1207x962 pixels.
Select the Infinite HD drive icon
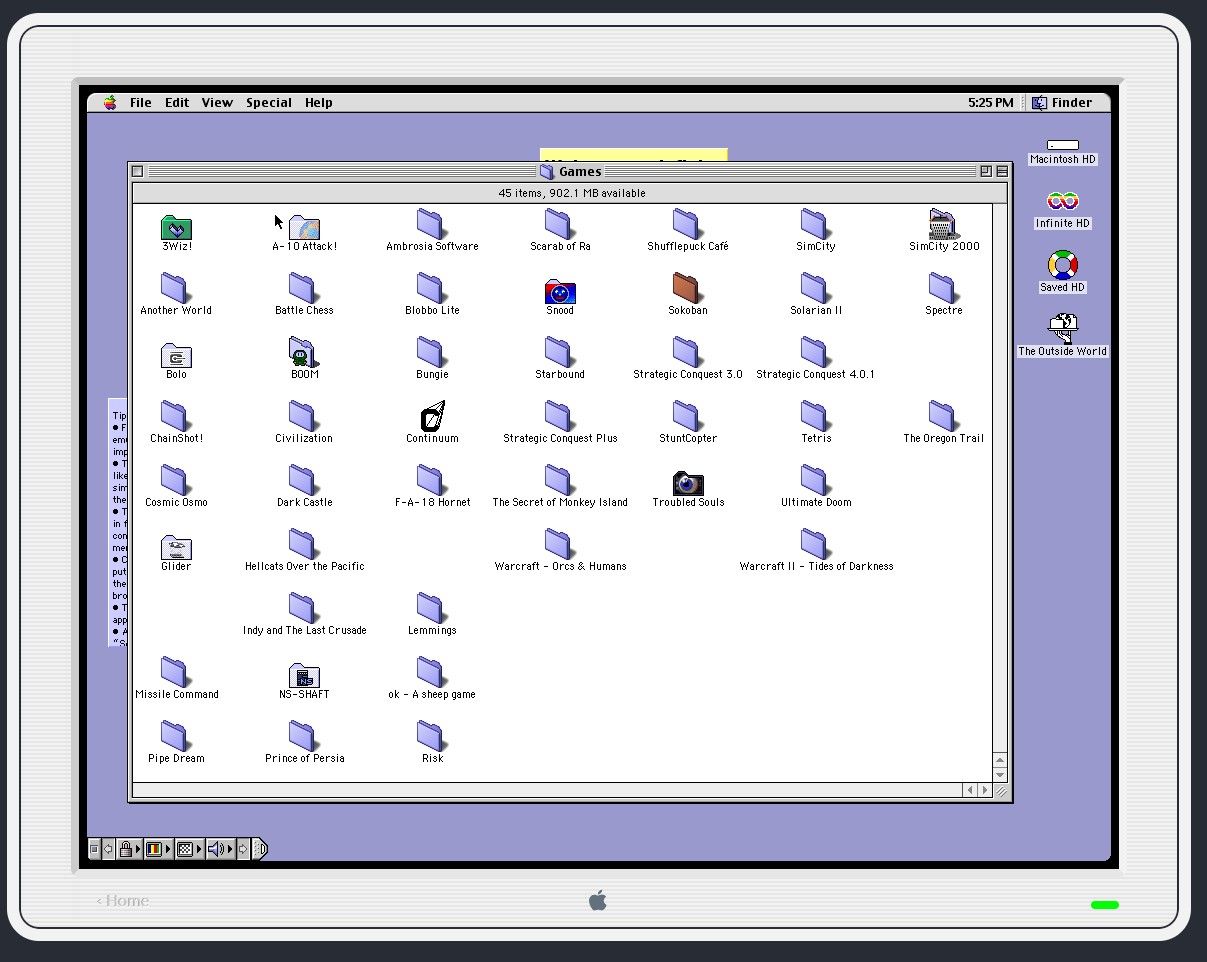(x=1062, y=202)
